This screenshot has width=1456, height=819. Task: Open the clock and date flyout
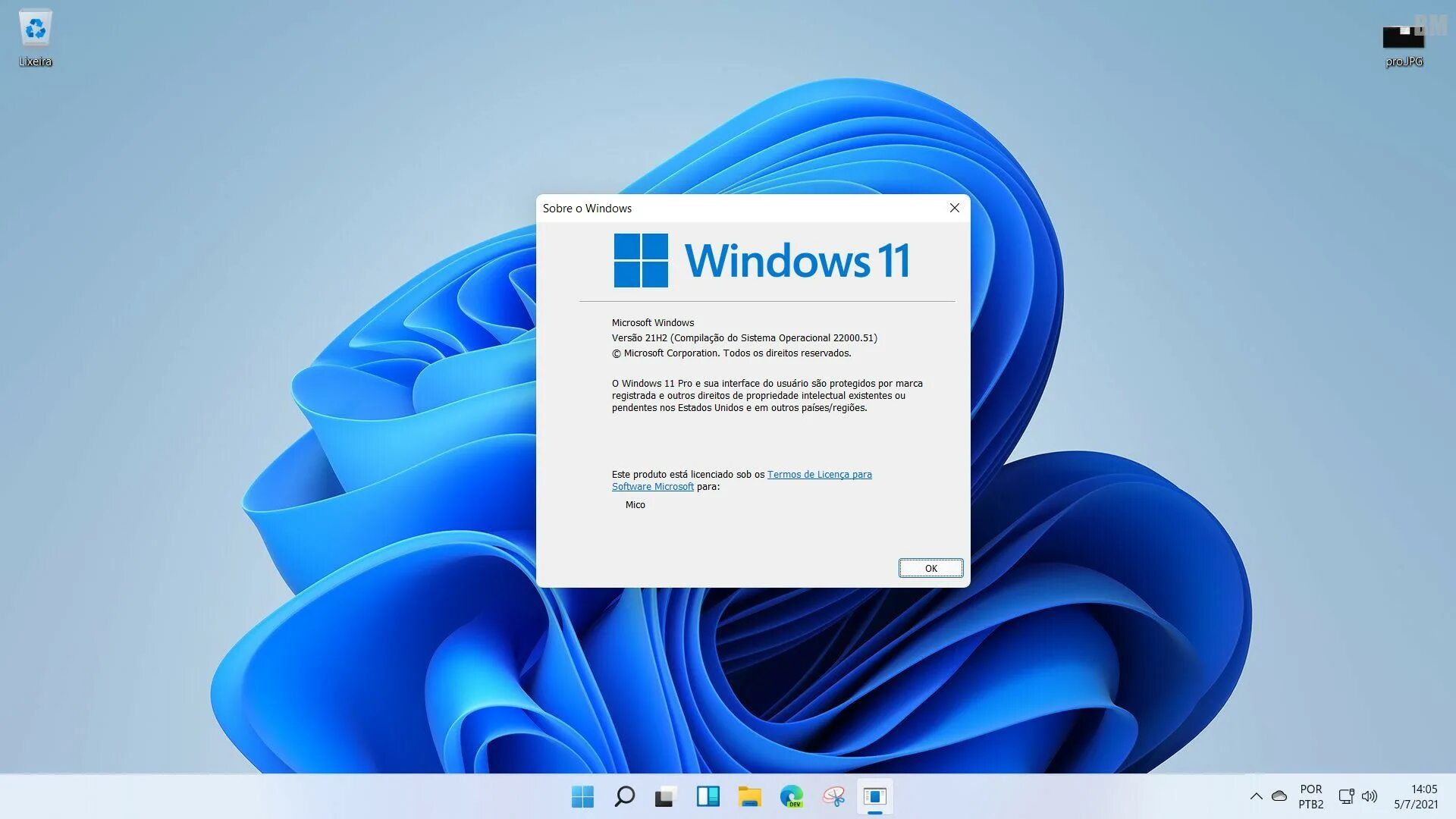tap(1416, 796)
